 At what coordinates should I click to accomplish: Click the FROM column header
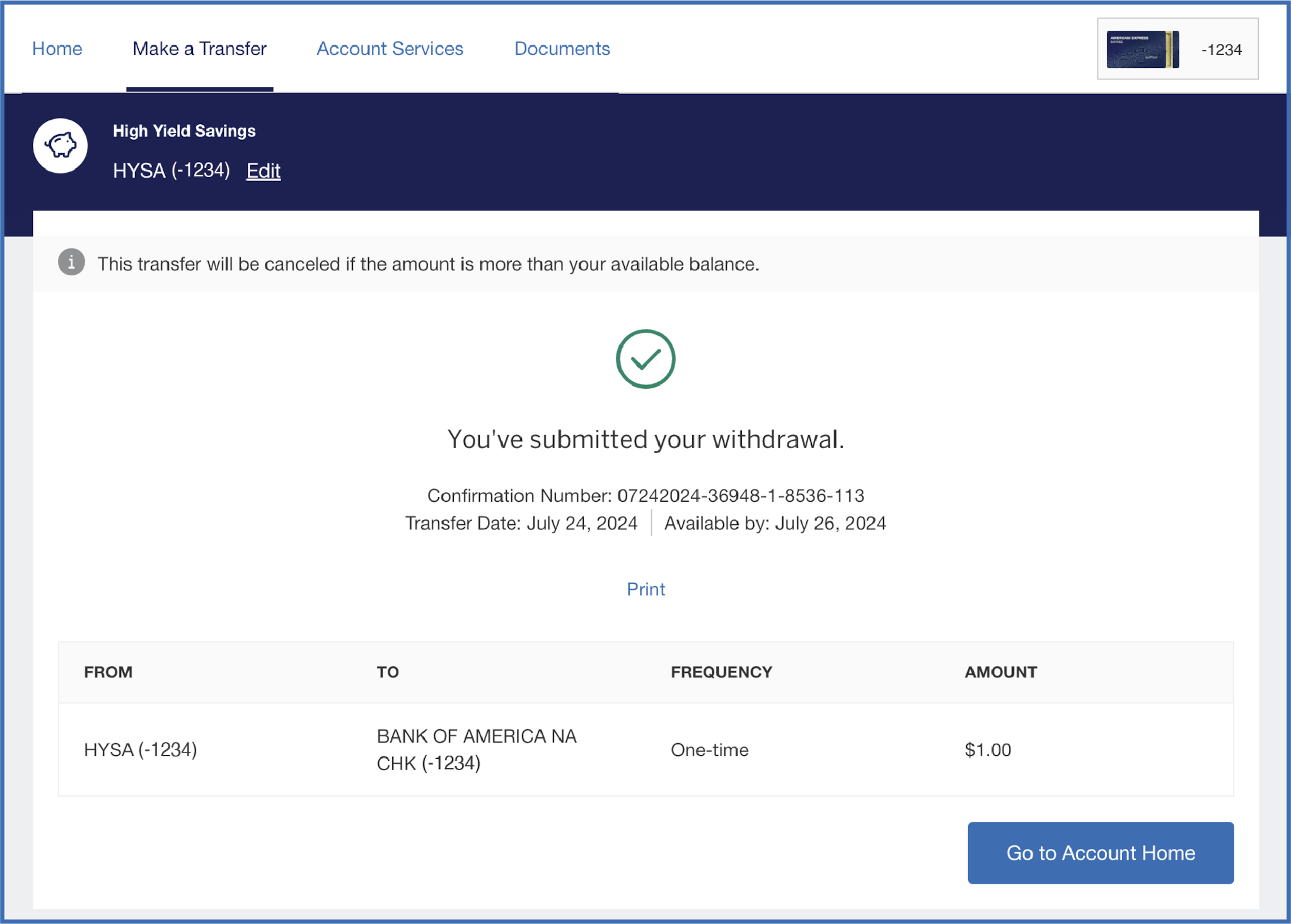pos(108,672)
